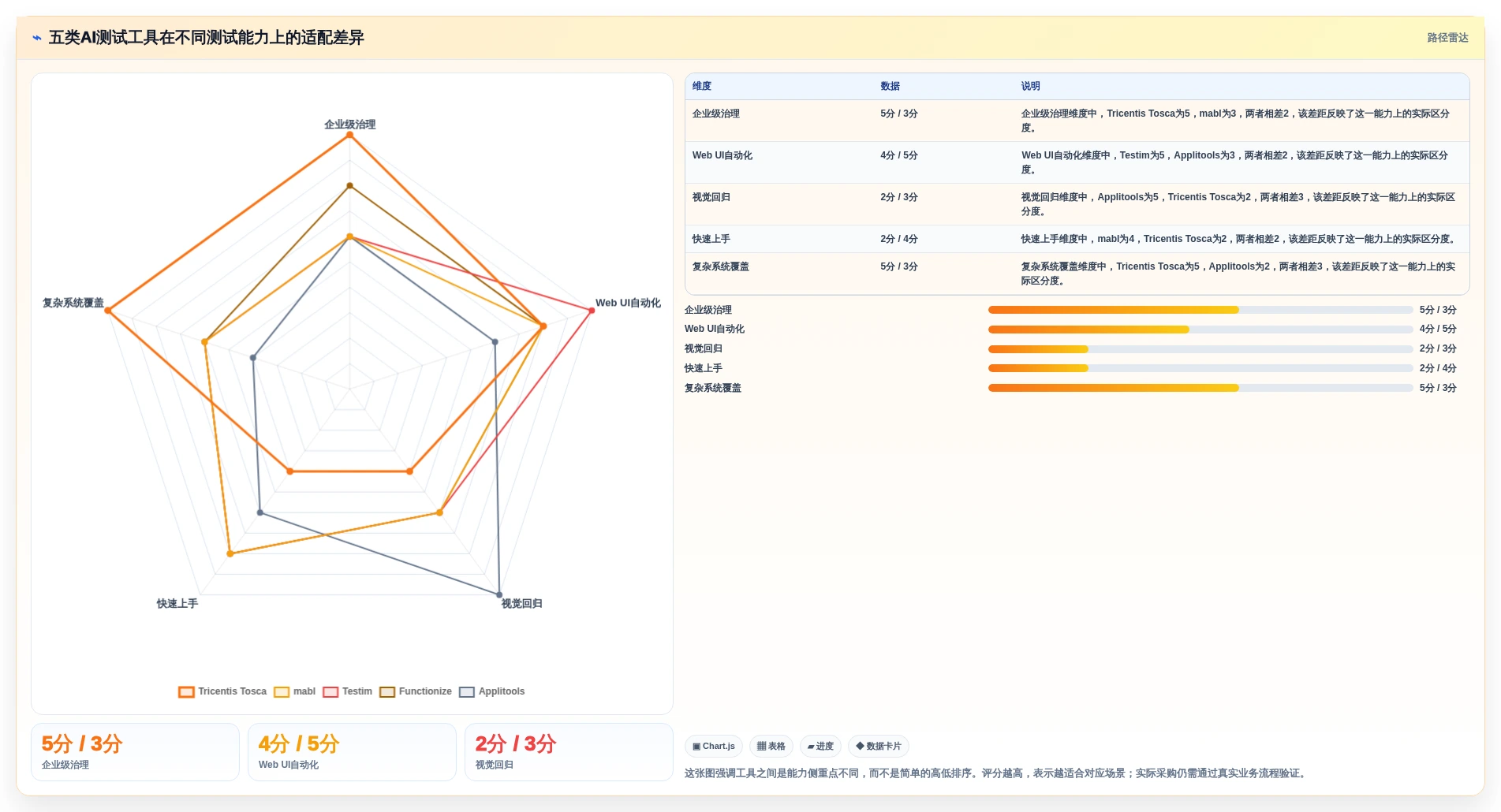Image resolution: width=1501 pixels, height=812 pixels.
Task: Click the footer note starting 这张图强调
Action: tap(997, 773)
